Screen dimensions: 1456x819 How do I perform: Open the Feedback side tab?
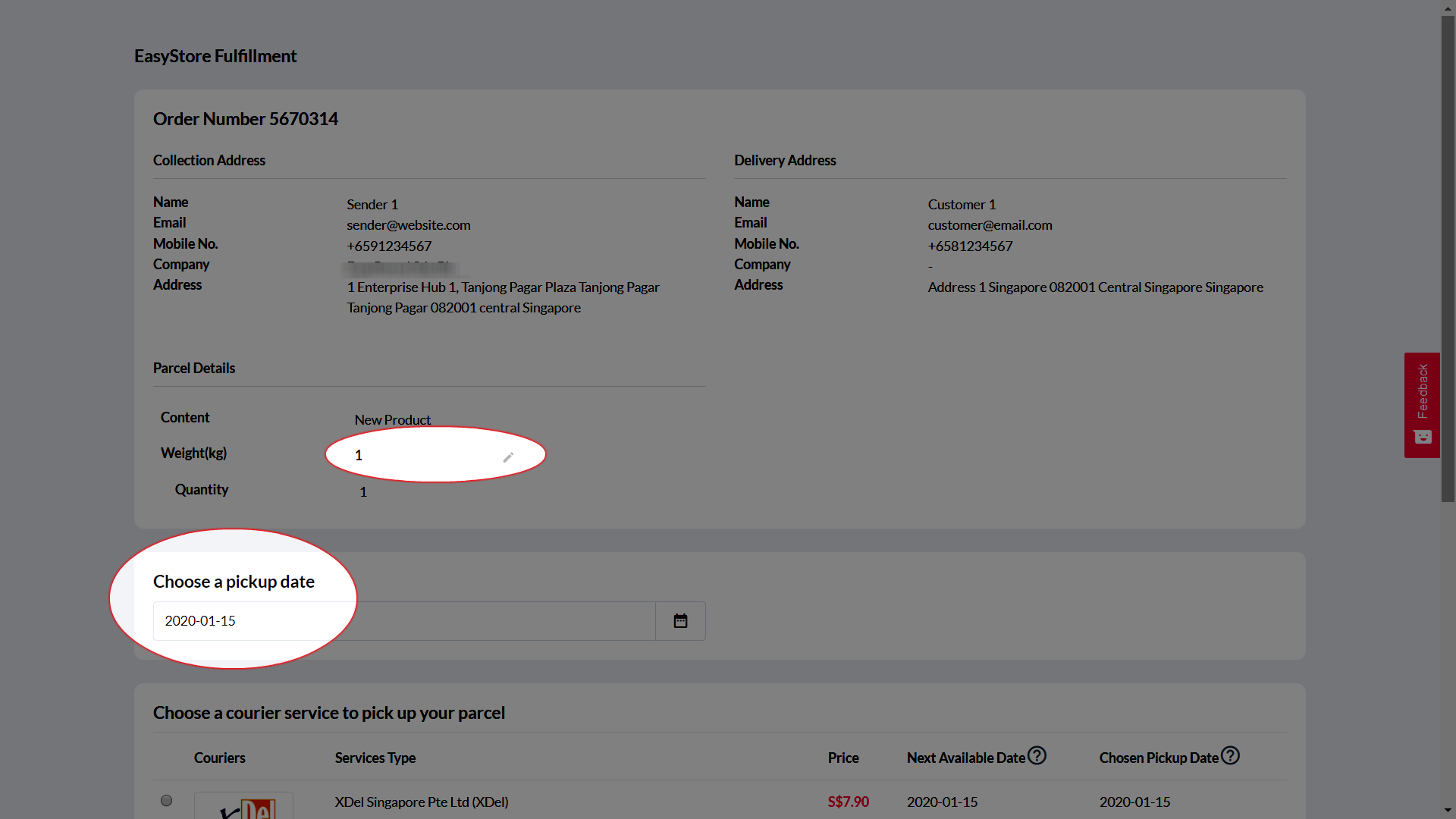pyautogui.click(x=1422, y=391)
